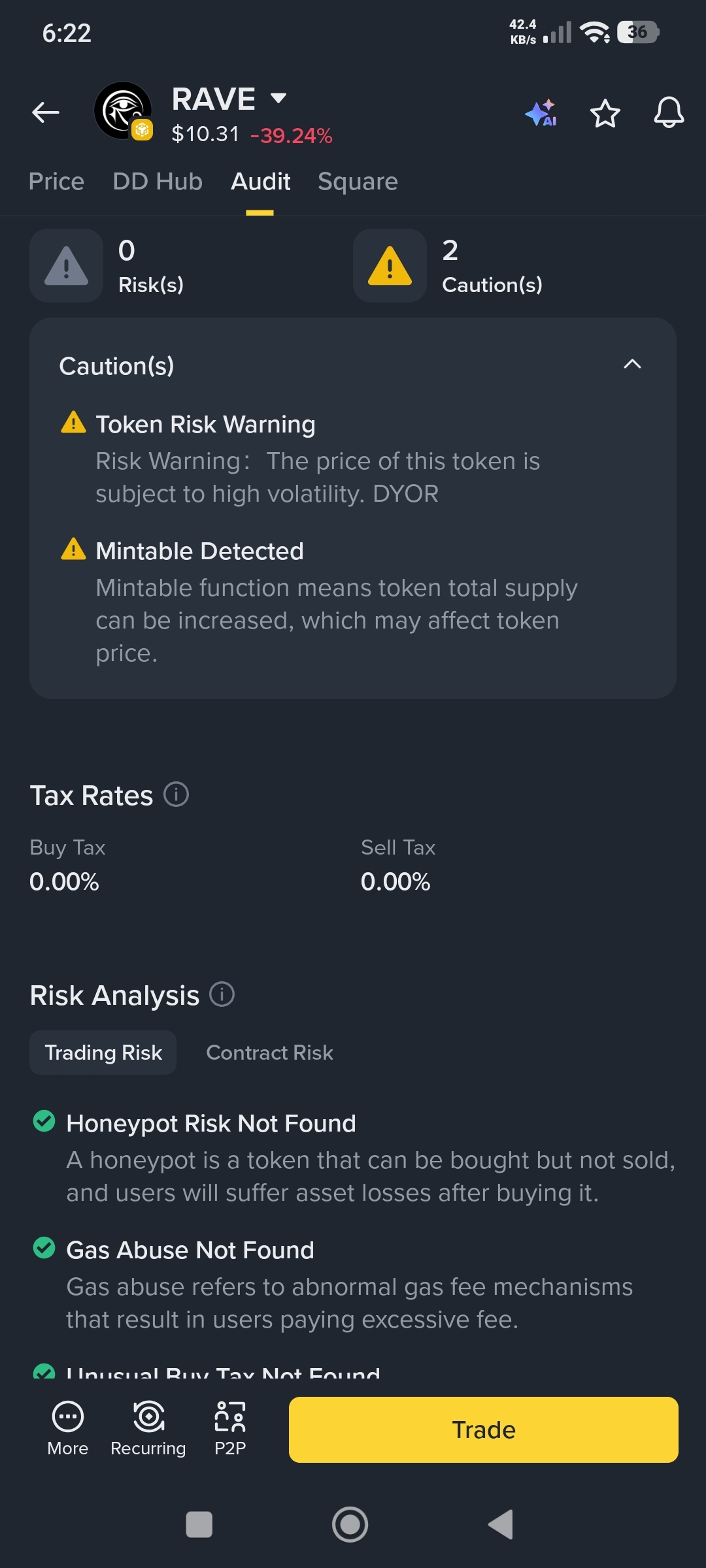Tap the Risk Analysis info icon
The height and width of the screenshot is (1568, 706).
coord(222,994)
